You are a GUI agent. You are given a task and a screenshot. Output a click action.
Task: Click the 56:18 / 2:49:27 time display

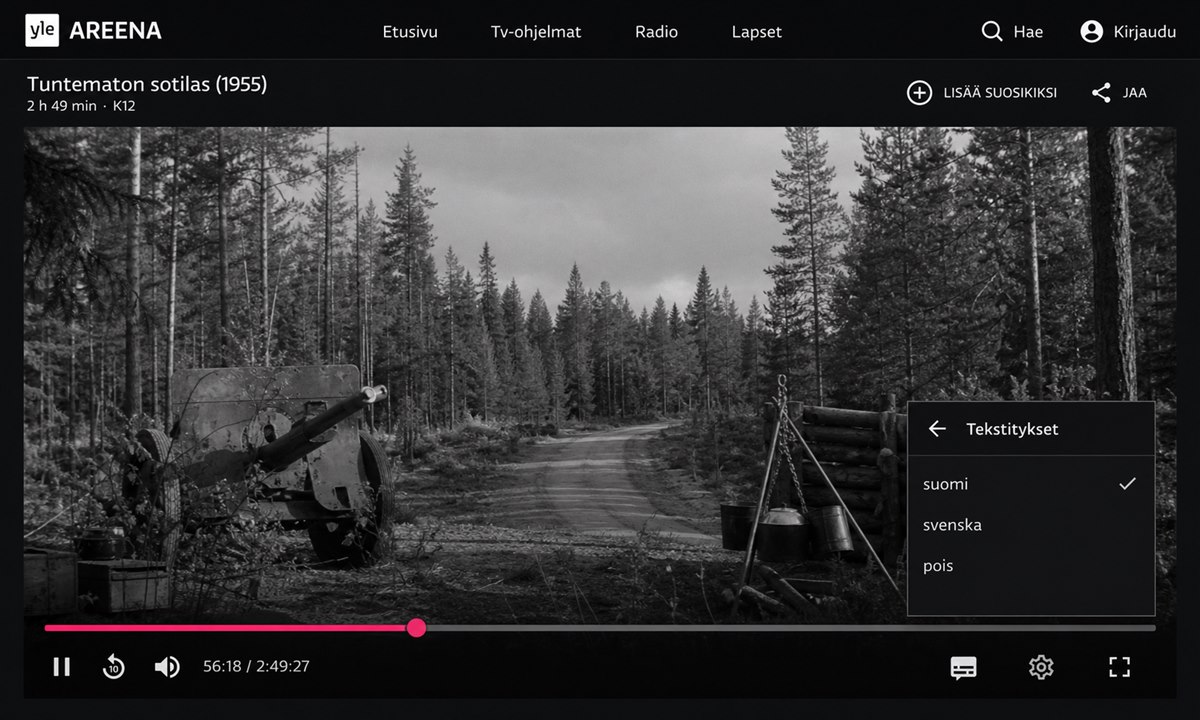[256, 667]
